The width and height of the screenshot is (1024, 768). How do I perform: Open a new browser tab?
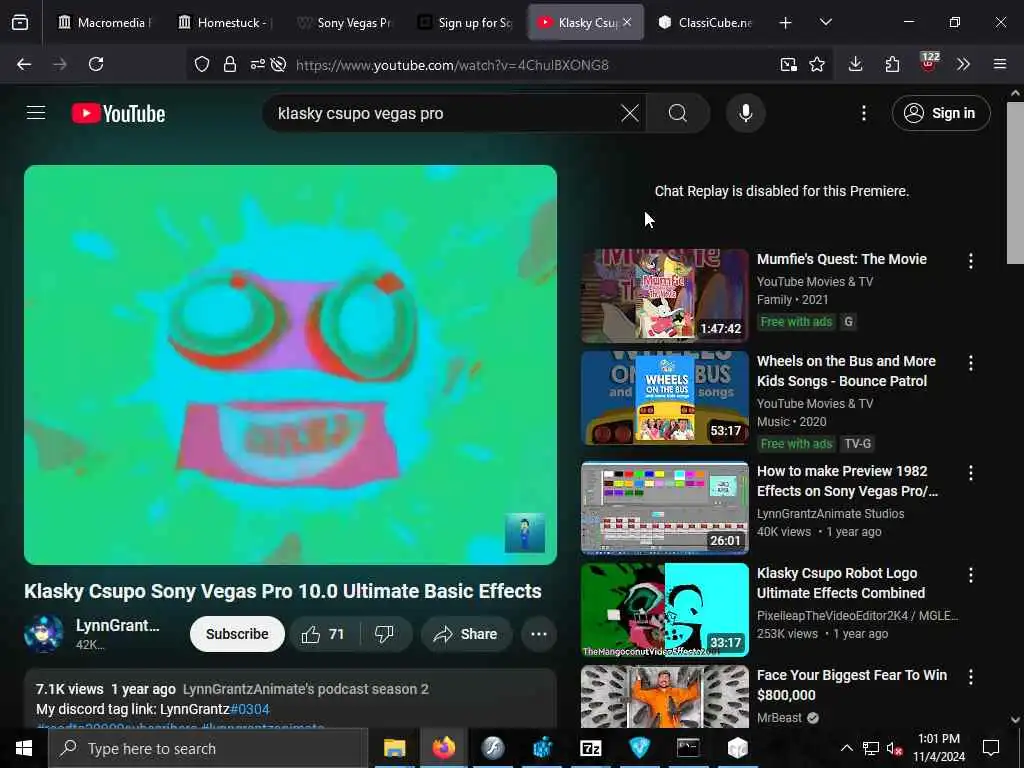[x=786, y=23]
